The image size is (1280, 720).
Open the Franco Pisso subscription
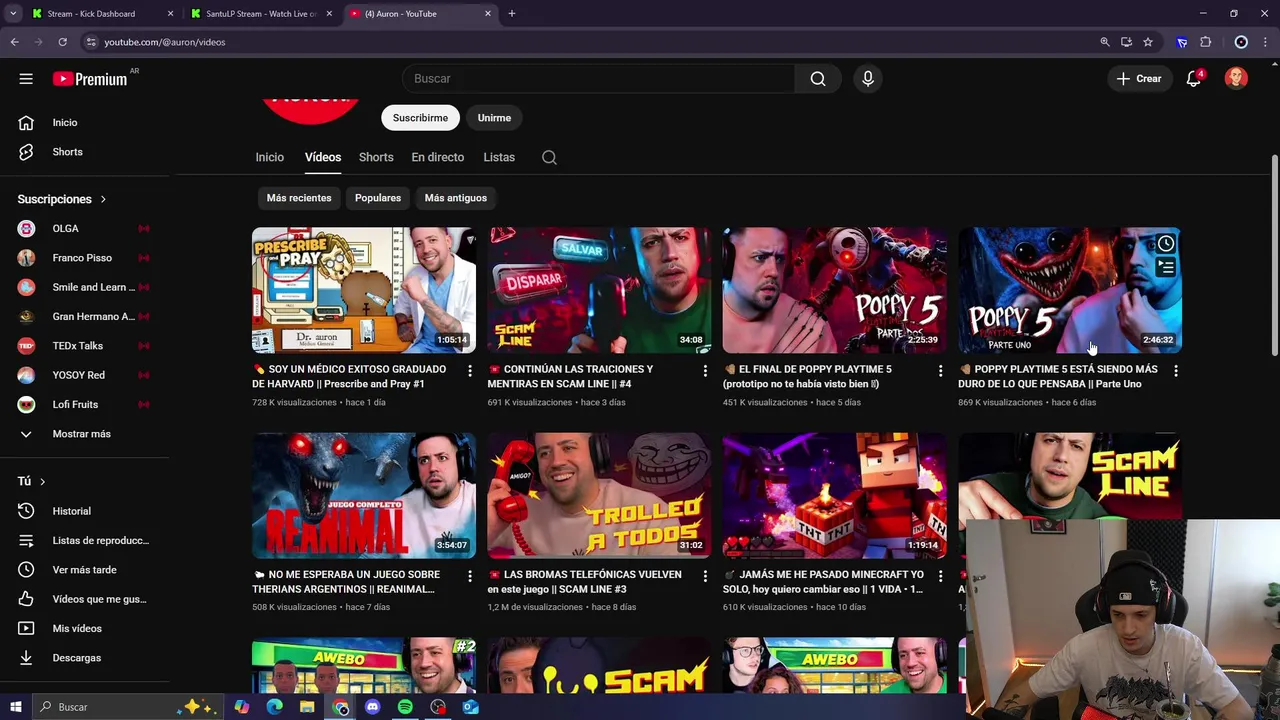83,258
